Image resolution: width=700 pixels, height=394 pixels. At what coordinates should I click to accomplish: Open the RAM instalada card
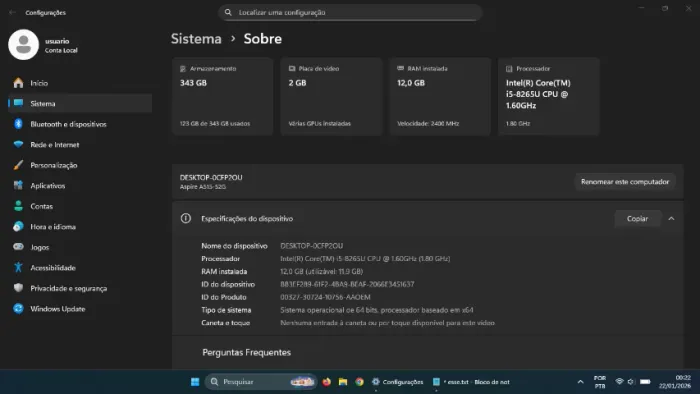coord(440,96)
